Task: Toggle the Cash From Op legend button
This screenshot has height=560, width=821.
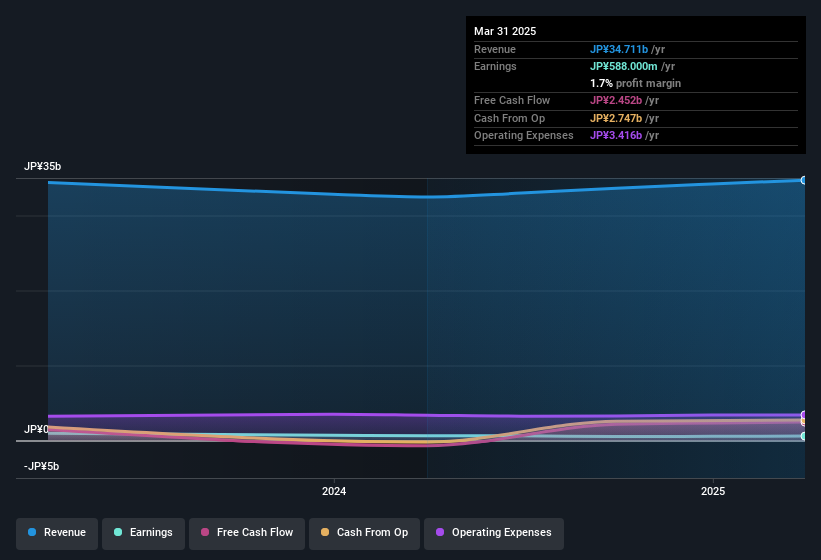Action: coord(364,533)
